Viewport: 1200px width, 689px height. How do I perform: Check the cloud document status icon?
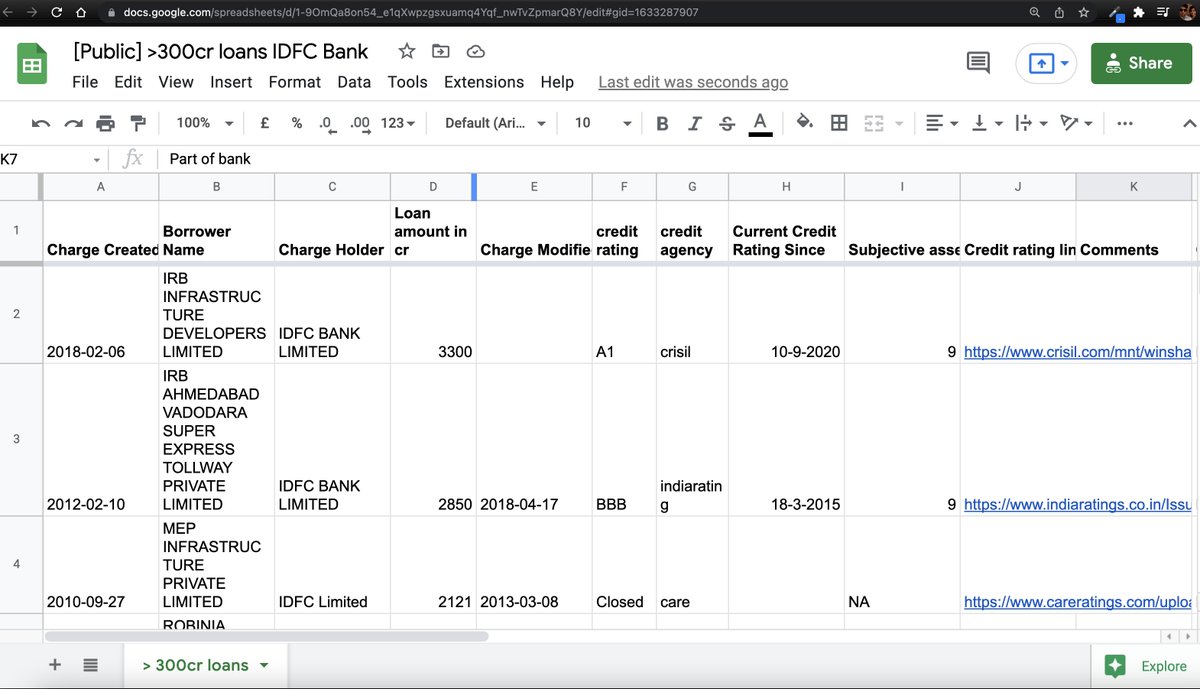pos(476,51)
